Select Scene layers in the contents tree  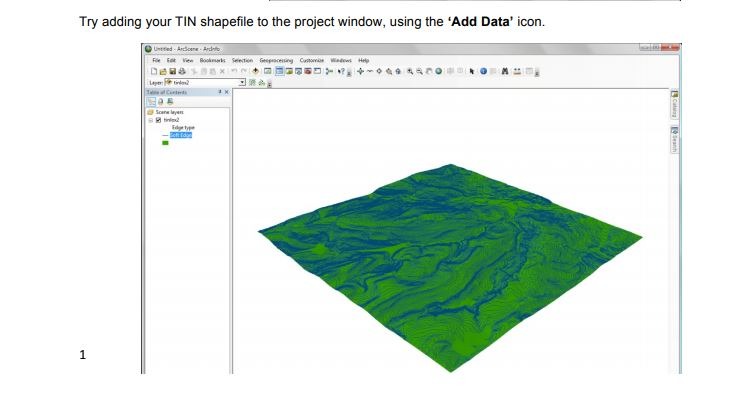point(169,112)
